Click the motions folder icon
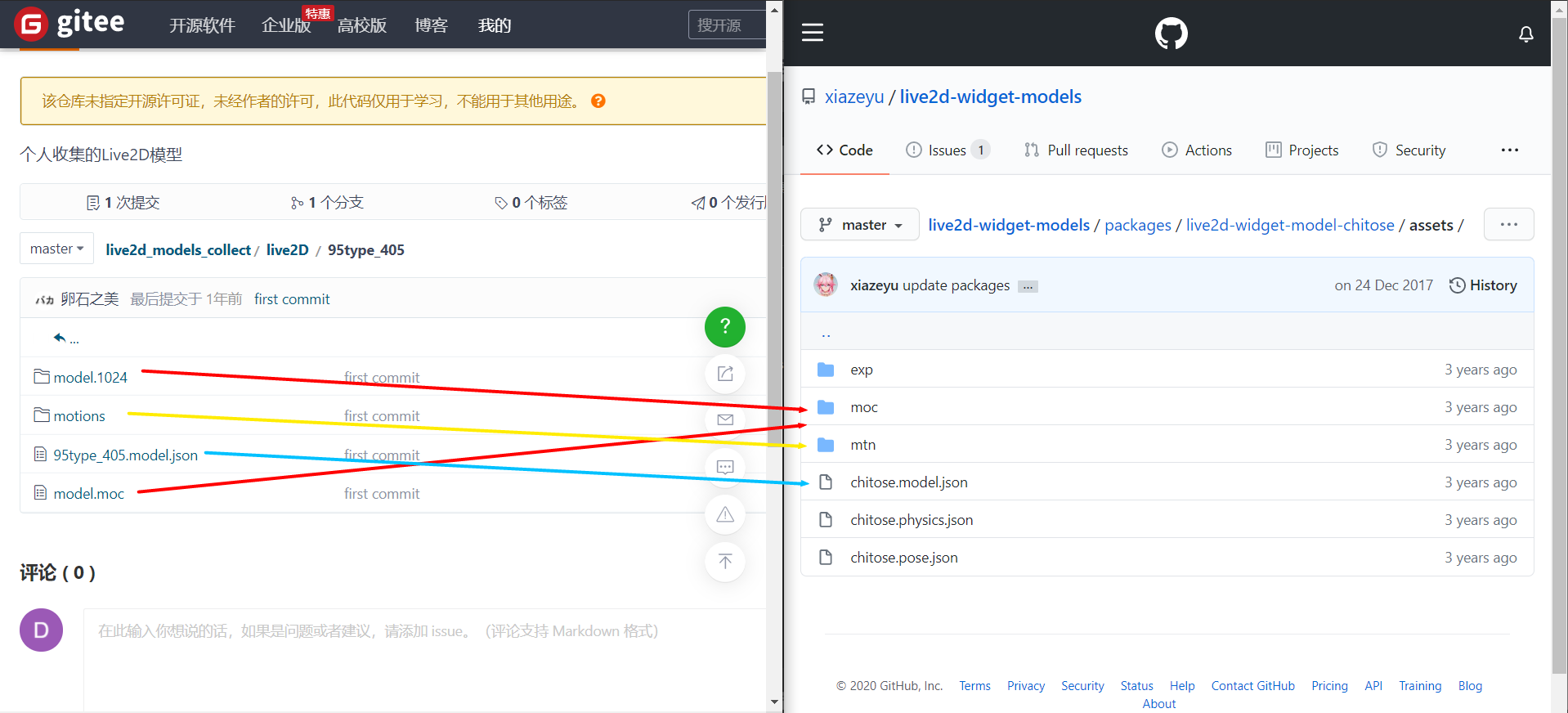The width and height of the screenshot is (1568, 713). click(42, 415)
